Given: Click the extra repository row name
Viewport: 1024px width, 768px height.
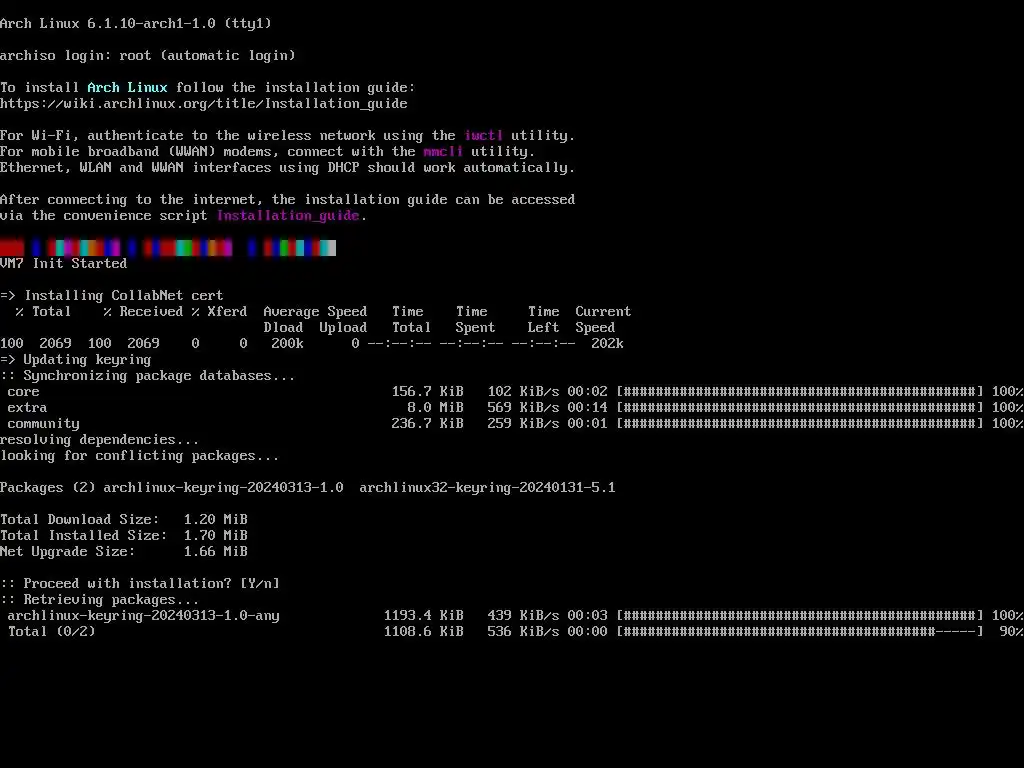Looking at the screenshot, I should point(27,408).
